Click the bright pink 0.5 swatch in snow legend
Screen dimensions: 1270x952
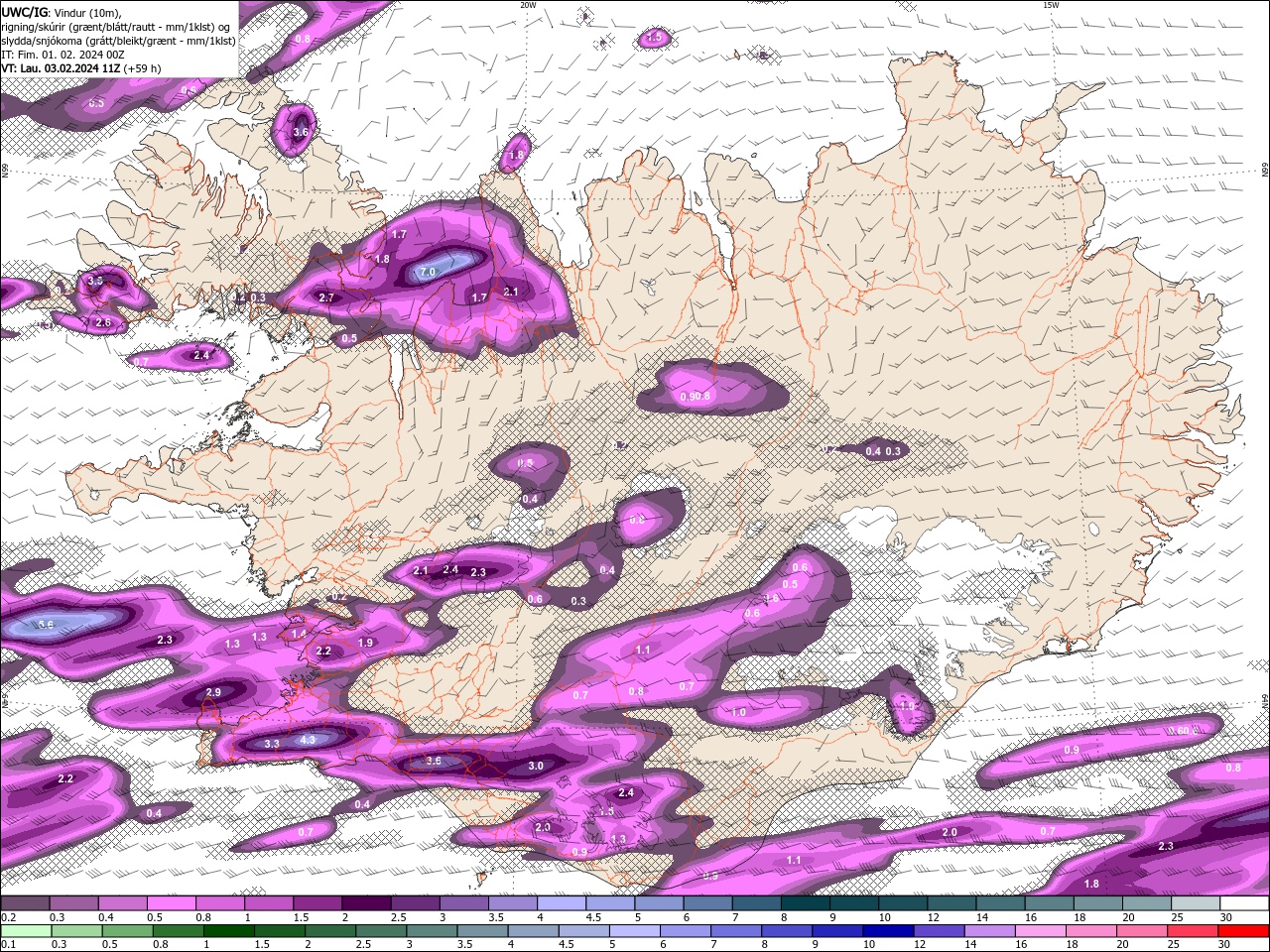pyautogui.click(x=171, y=903)
